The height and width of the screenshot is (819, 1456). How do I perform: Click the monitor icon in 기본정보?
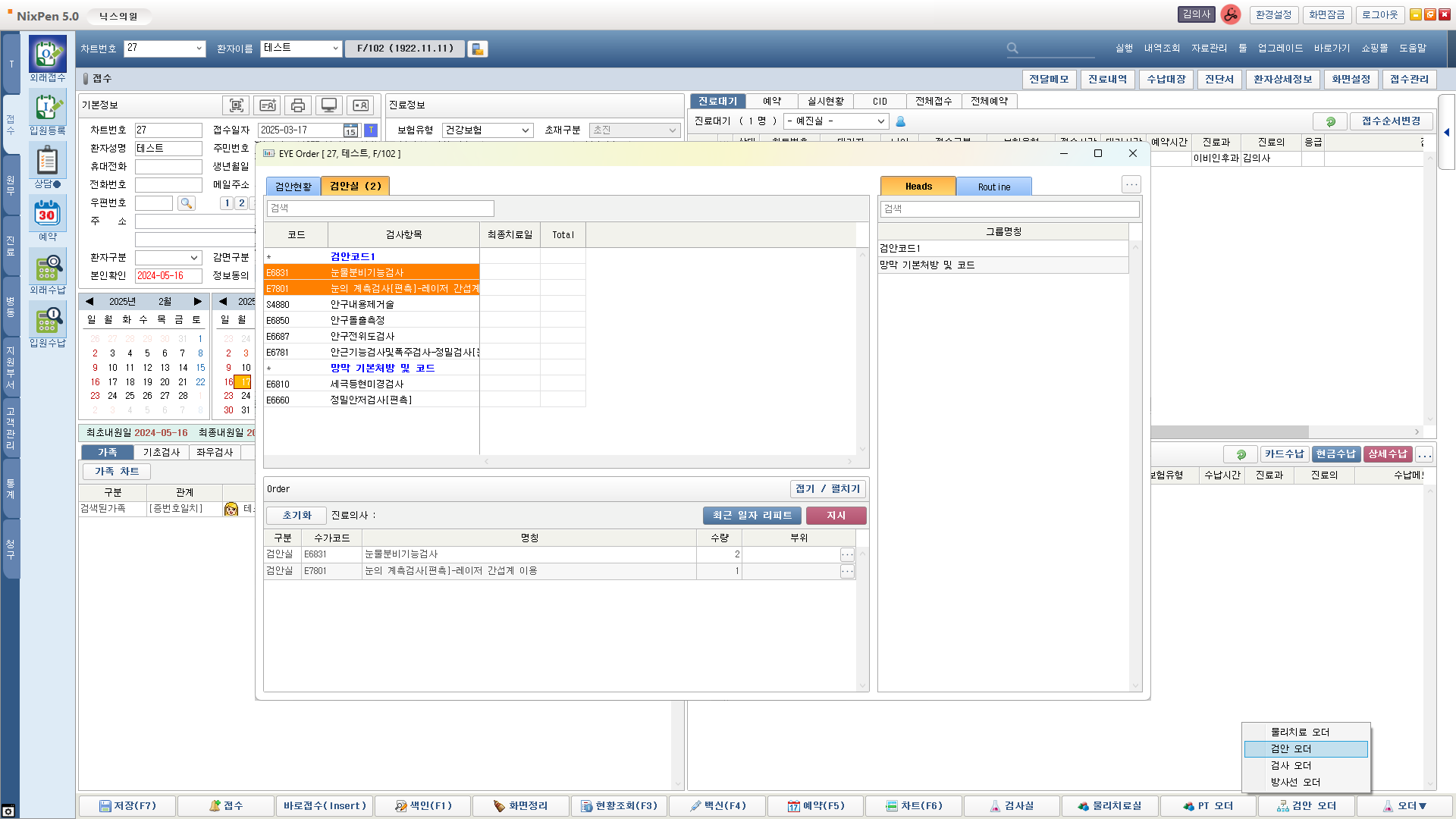(329, 105)
